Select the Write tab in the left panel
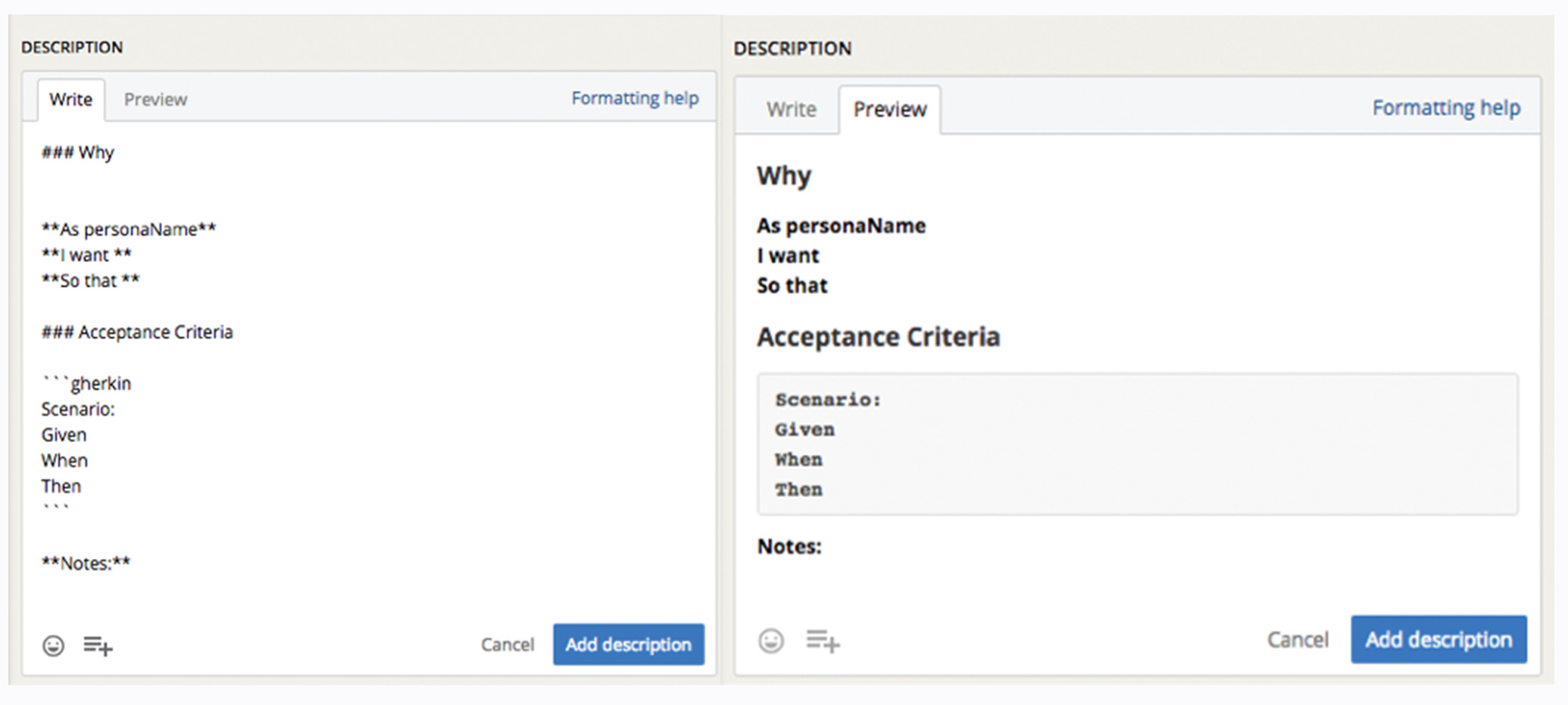 [70, 99]
